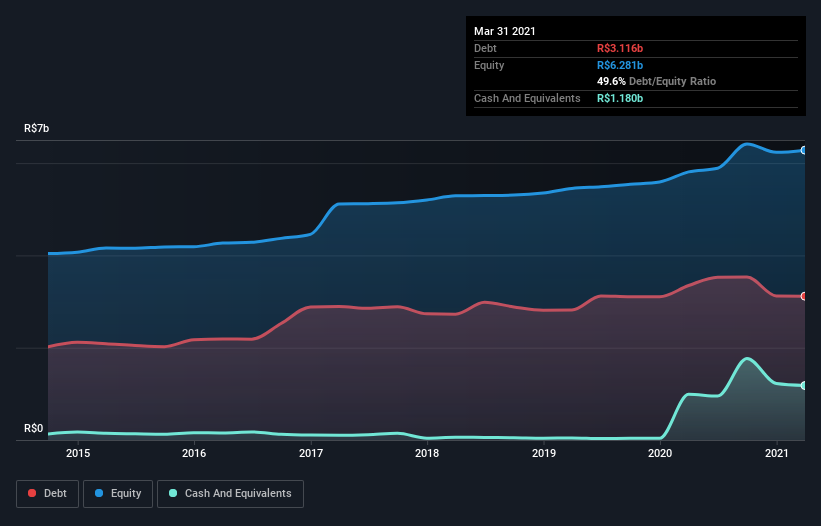Click the 2016 x-axis label
The image size is (821, 526).
[x=194, y=453]
